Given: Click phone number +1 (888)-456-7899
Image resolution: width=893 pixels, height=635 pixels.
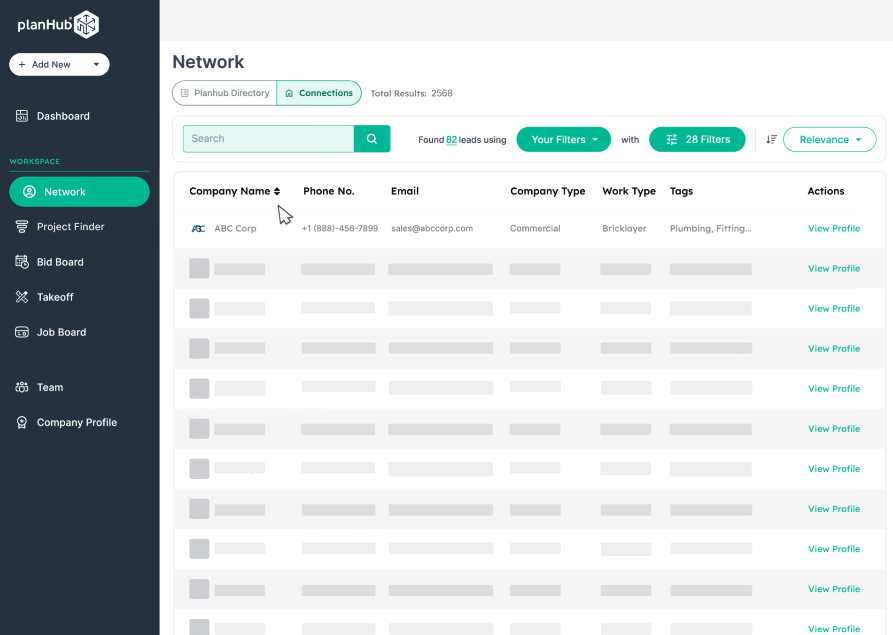Looking at the screenshot, I should coord(340,228).
